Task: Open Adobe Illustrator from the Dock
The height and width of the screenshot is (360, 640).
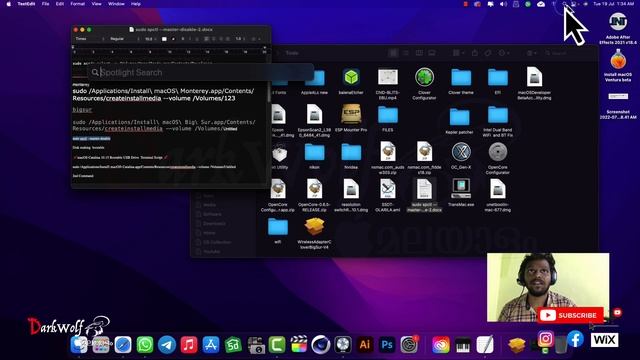Action: (364, 345)
